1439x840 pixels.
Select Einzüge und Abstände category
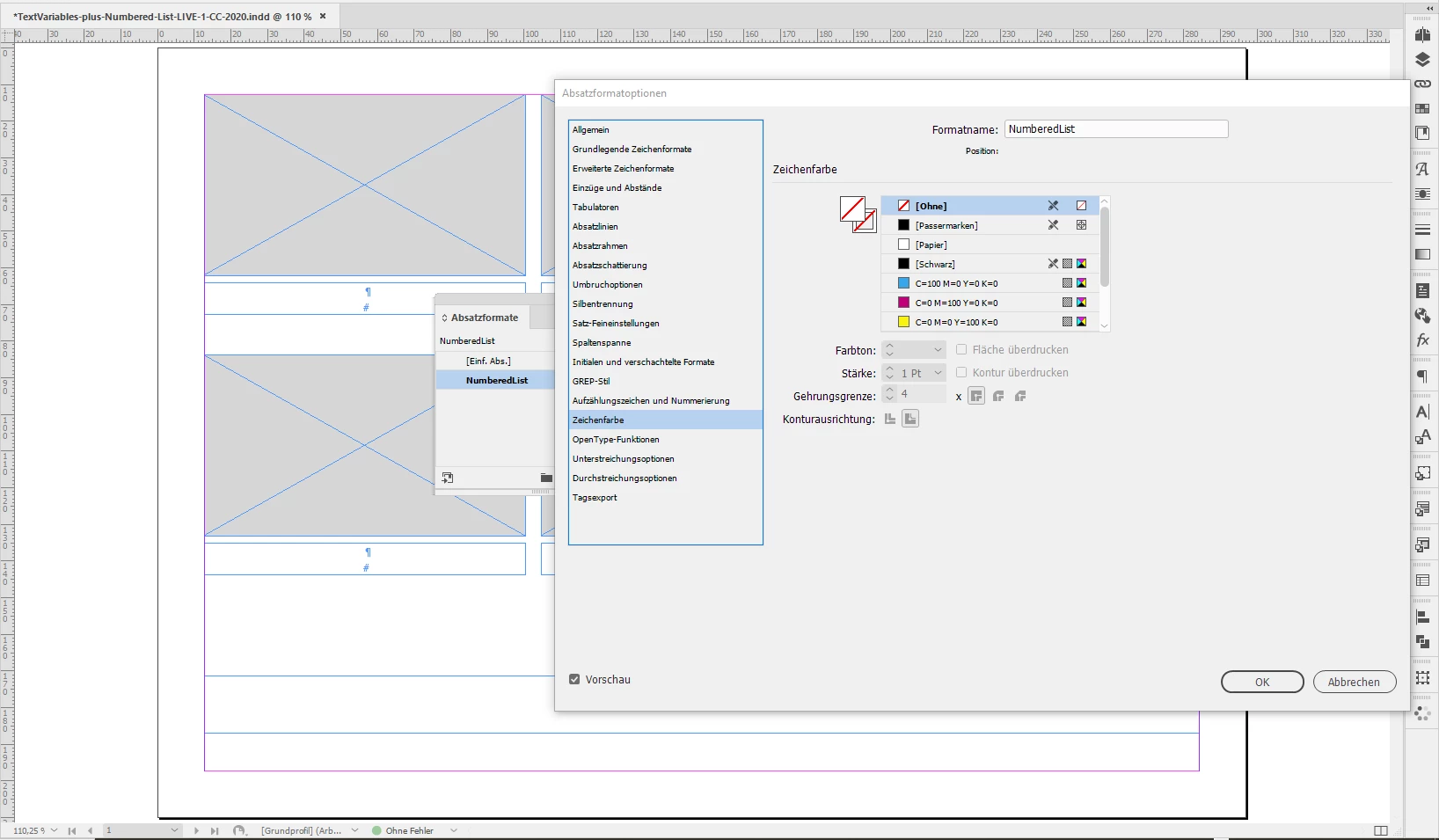pos(665,187)
